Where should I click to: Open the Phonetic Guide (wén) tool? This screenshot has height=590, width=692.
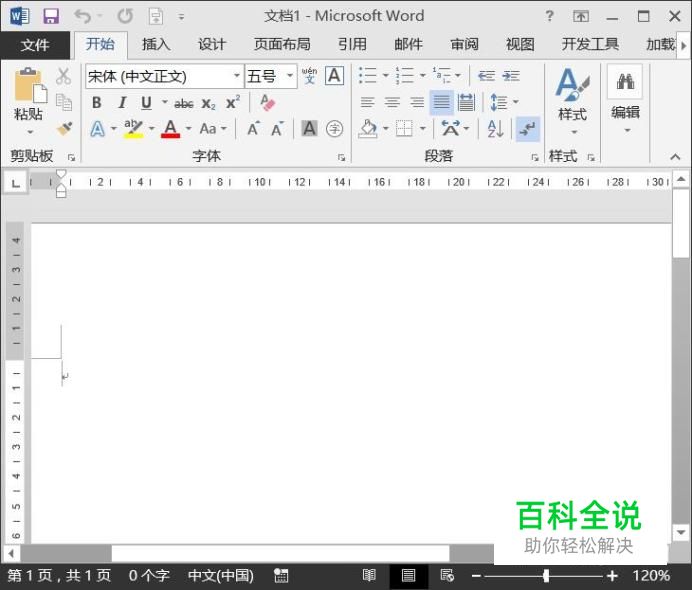click(309, 76)
